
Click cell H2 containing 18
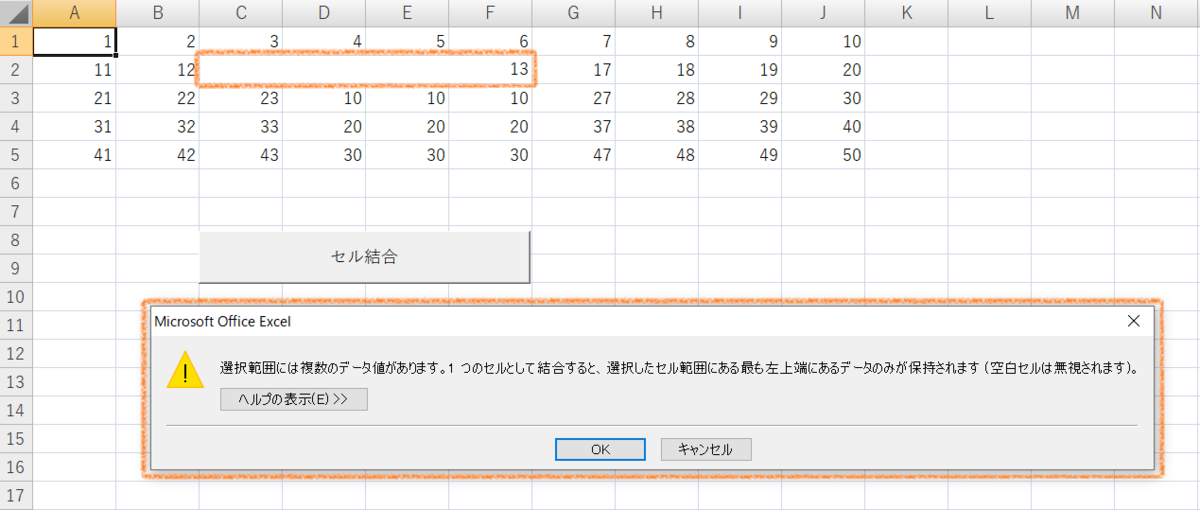[656, 70]
